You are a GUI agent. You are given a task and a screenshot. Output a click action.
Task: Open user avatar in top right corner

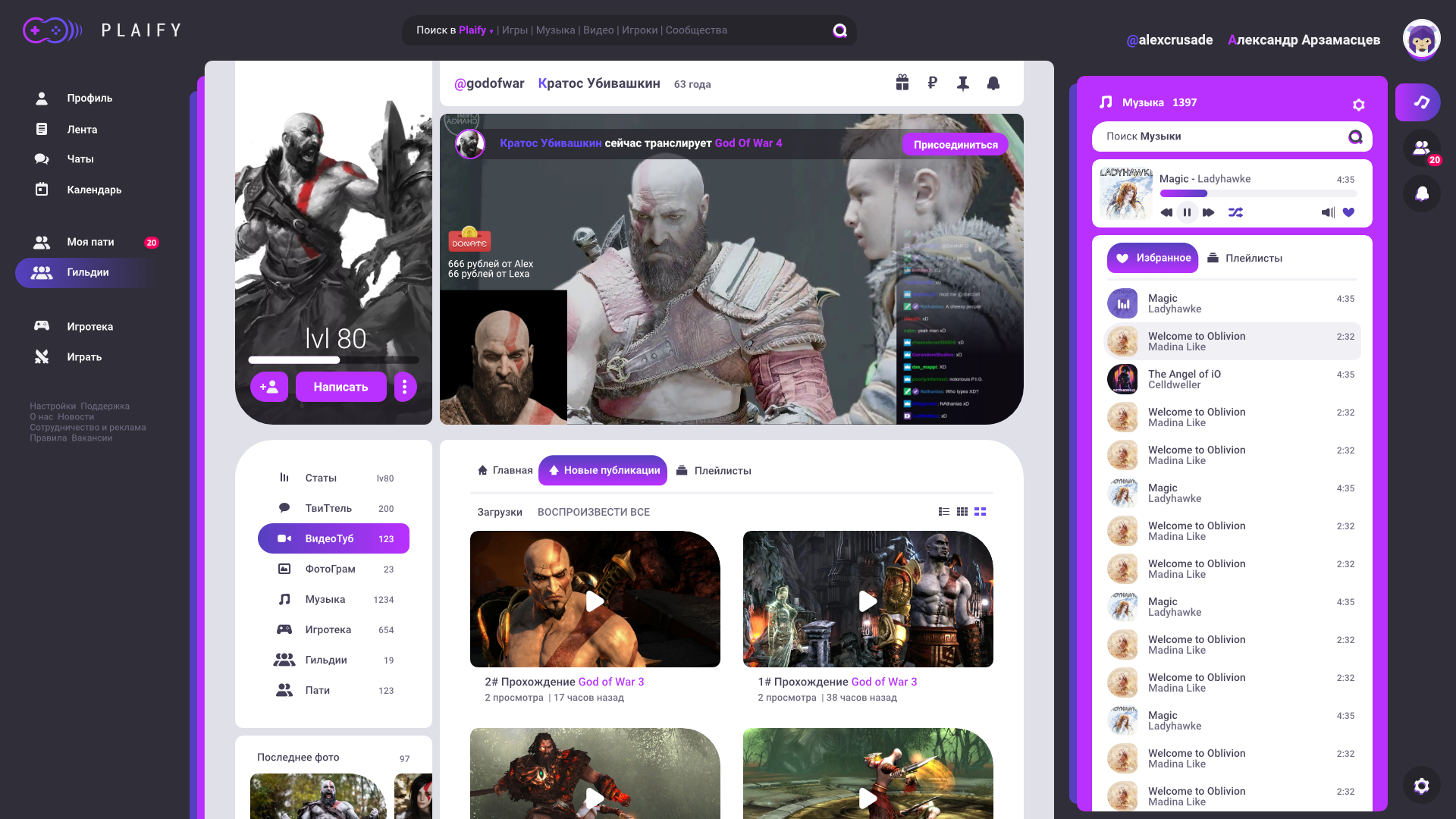coord(1421,39)
